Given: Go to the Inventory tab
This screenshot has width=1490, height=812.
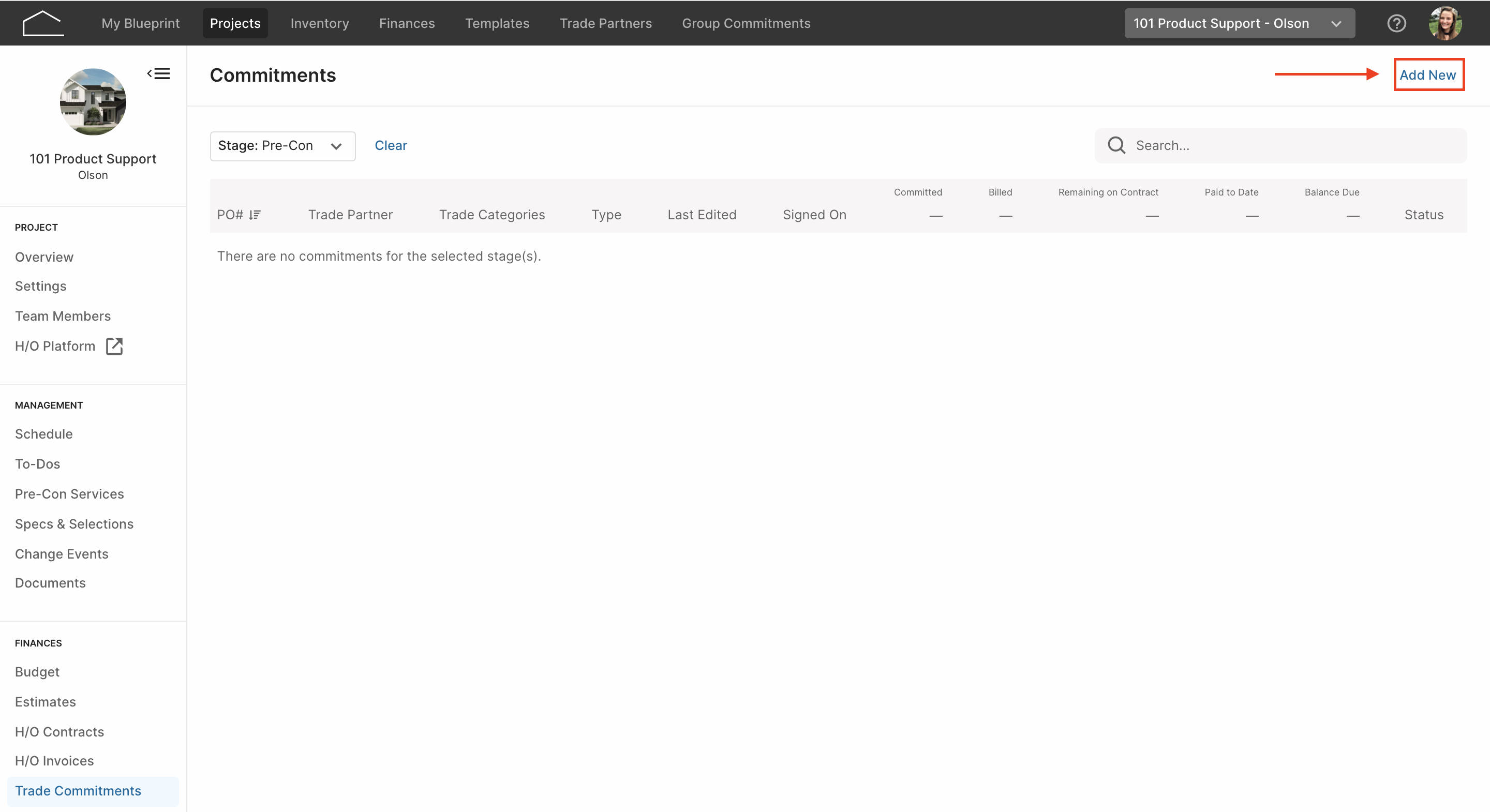Looking at the screenshot, I should coord(320,23).
